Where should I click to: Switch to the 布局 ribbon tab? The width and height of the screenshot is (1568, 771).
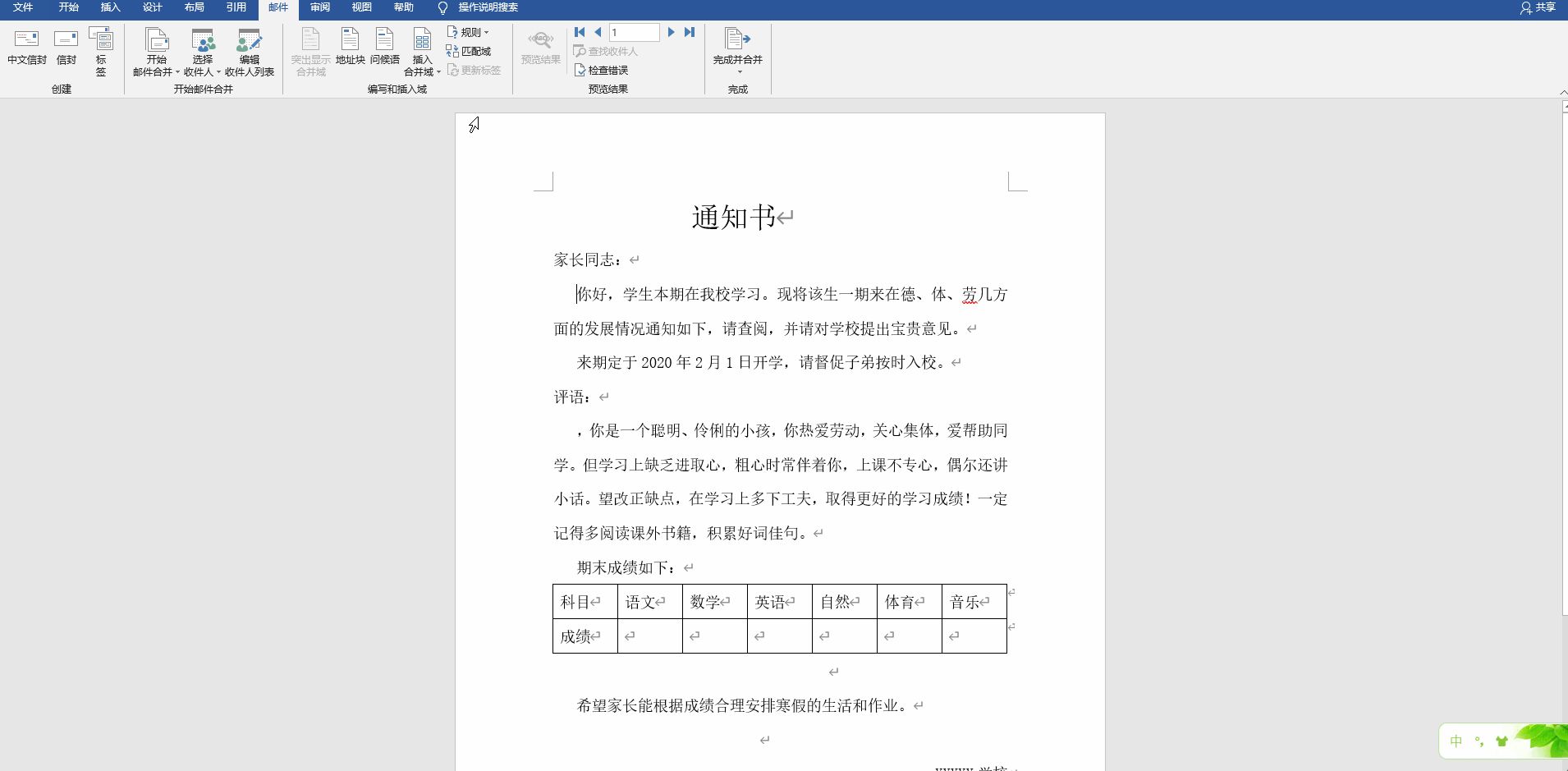[x=194, y=7]
